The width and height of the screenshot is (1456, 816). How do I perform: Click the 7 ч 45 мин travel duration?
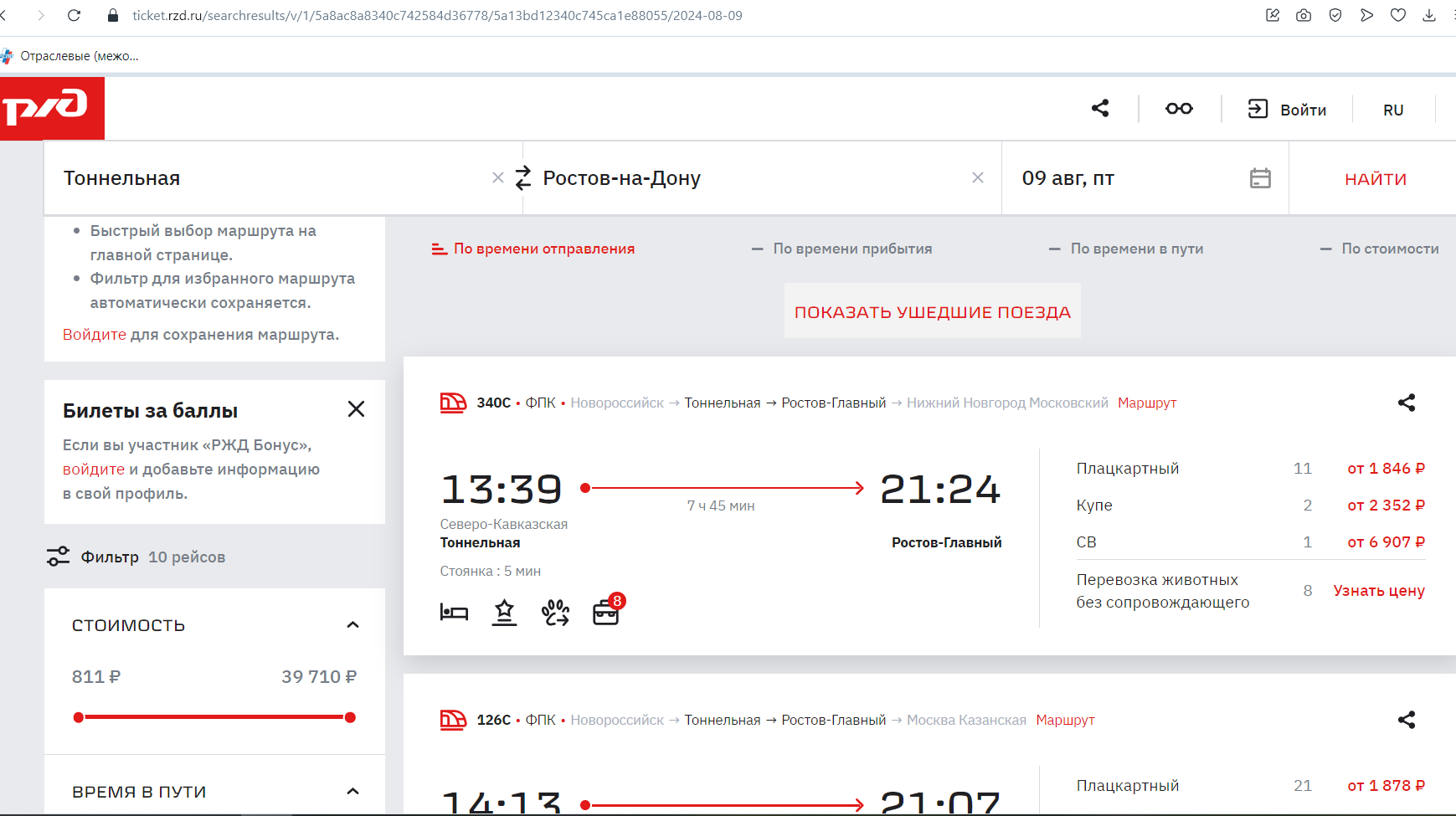coord(721,506)
